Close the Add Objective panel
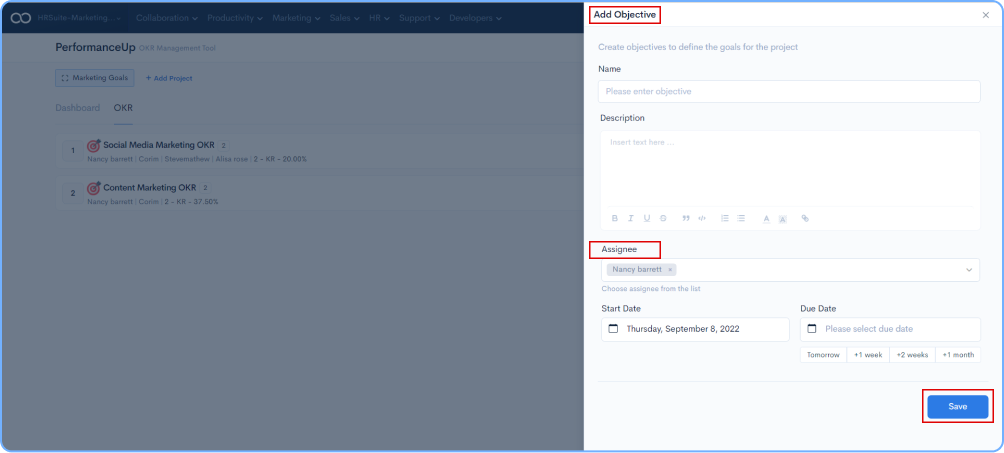Screen dimensions: 1004x453 986,15
